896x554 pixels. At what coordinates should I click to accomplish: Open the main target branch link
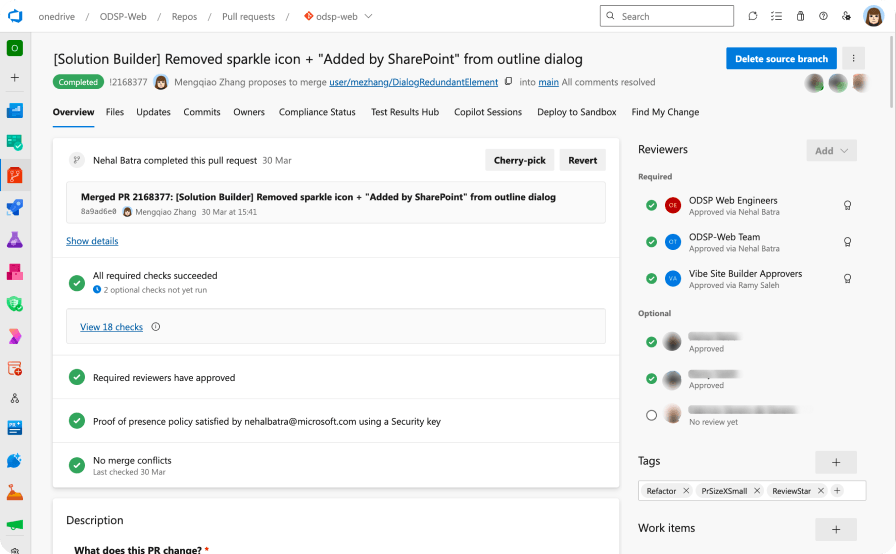(x=549, y=82)
